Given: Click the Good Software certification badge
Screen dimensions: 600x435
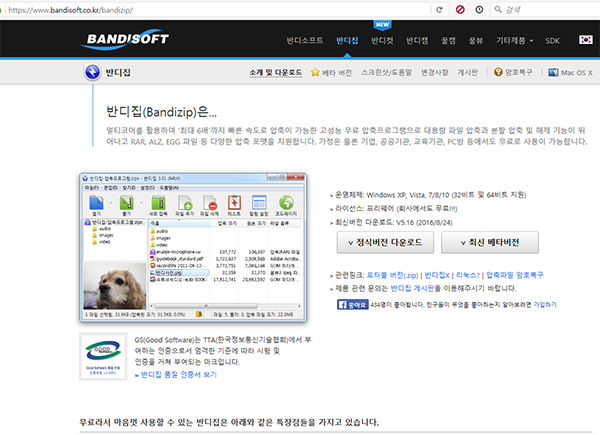Looking at the screenshot, I should [103, 357].
